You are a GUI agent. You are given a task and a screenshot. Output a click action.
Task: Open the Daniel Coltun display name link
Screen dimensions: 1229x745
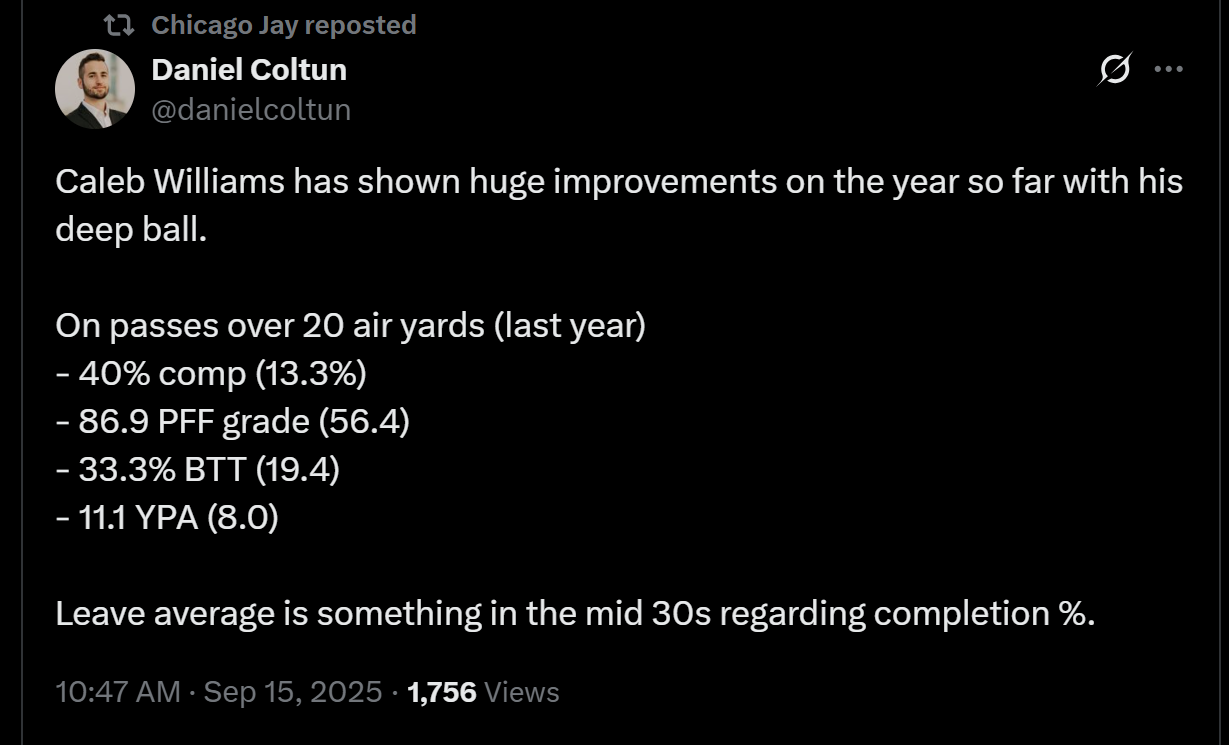tap(249, 70)
